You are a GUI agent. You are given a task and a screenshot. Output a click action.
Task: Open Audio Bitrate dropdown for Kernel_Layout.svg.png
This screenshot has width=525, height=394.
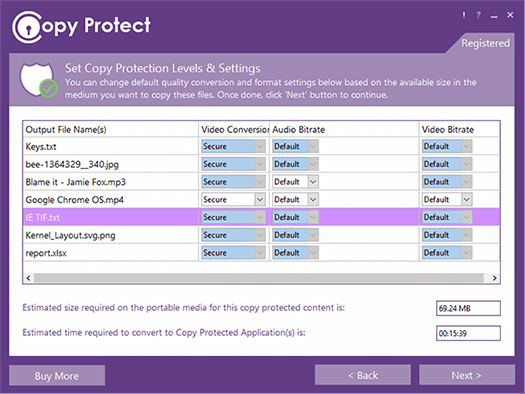click(x=295, y=235)
